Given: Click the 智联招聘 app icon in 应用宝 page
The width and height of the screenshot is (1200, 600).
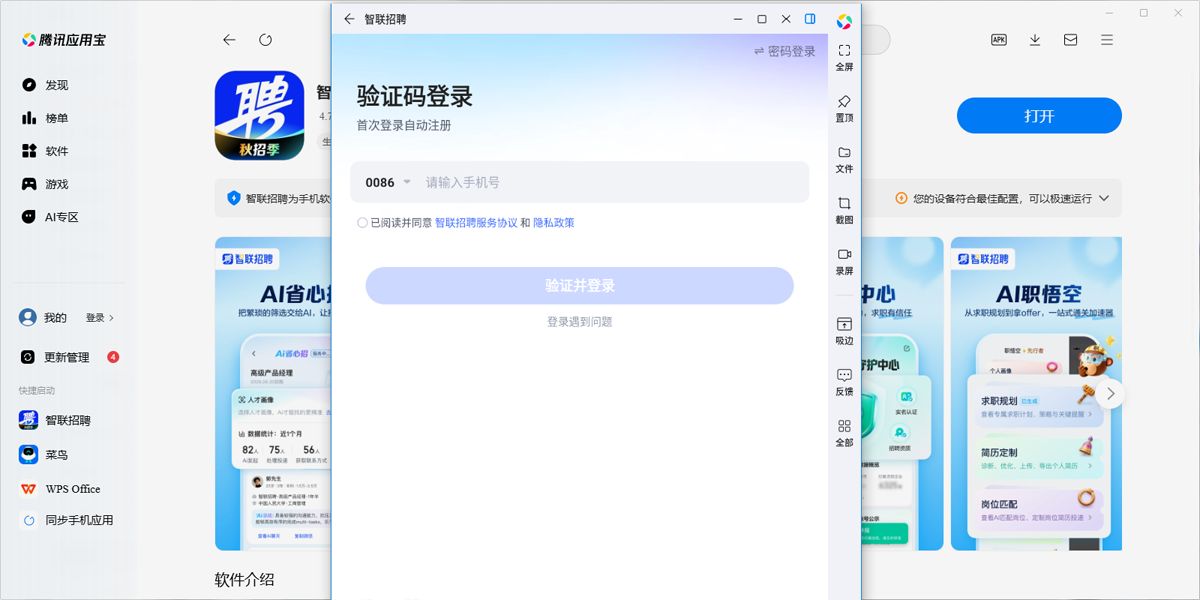Looking at the screenshot, I should click(260, 115).
